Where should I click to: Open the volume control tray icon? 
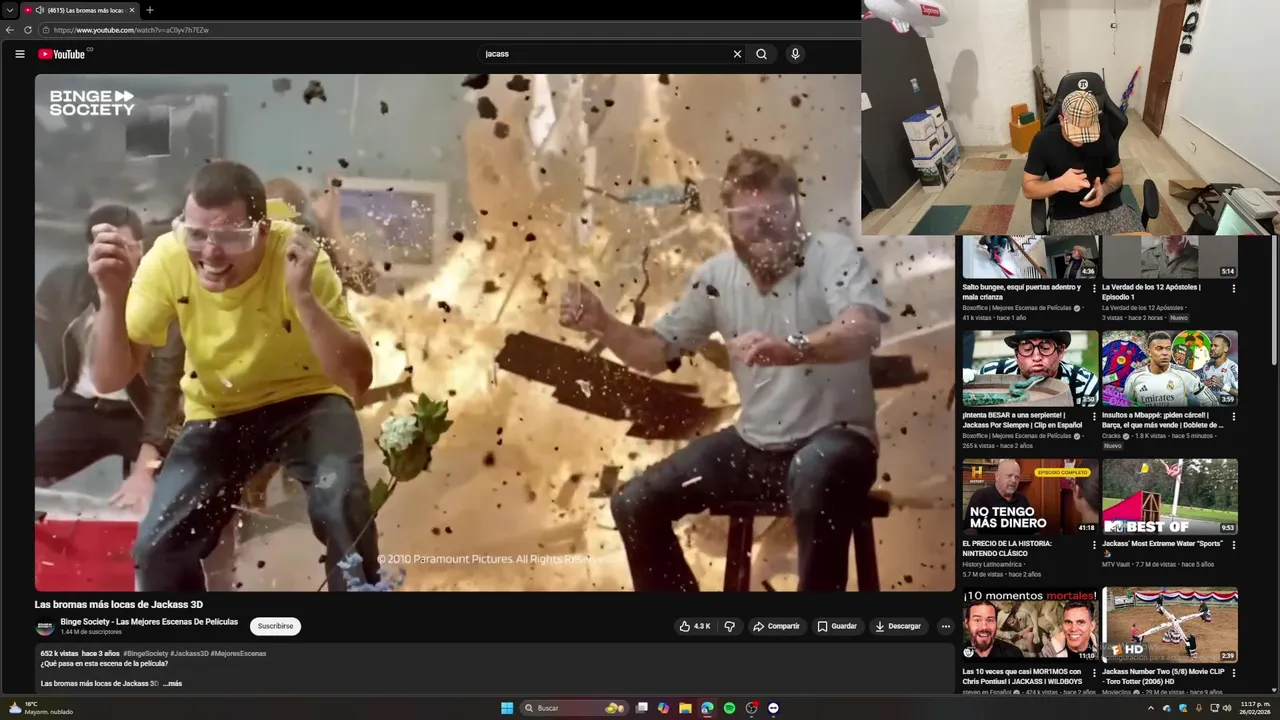coord(1227,708)
